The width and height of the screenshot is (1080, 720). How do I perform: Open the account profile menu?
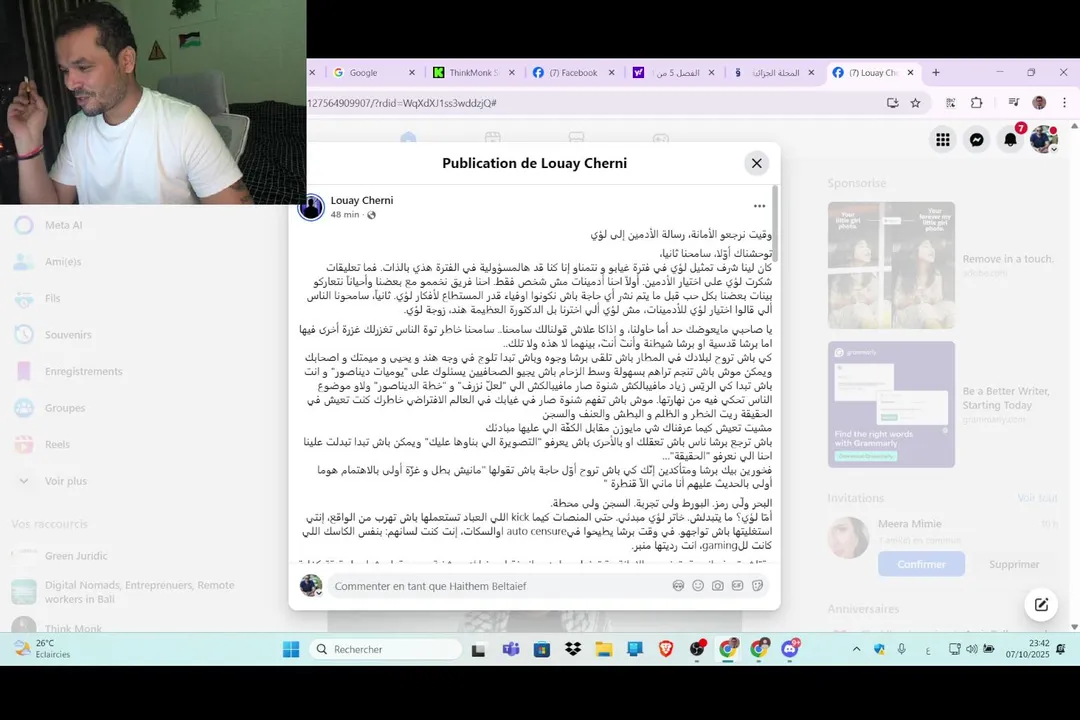pos(1043,140)
